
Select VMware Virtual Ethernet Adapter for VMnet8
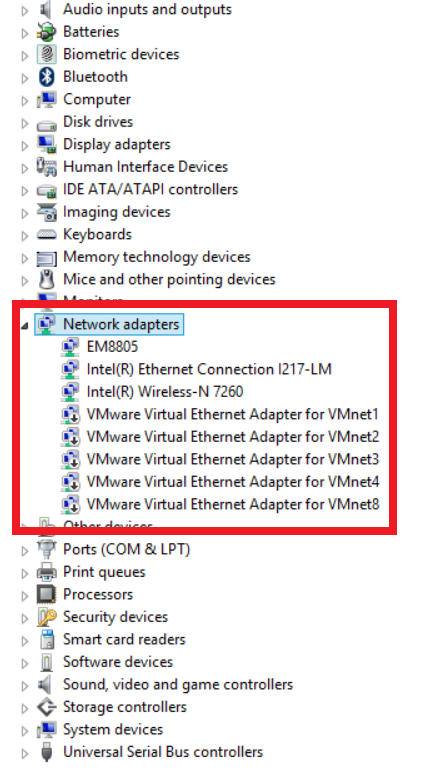[x=233, y=504]
